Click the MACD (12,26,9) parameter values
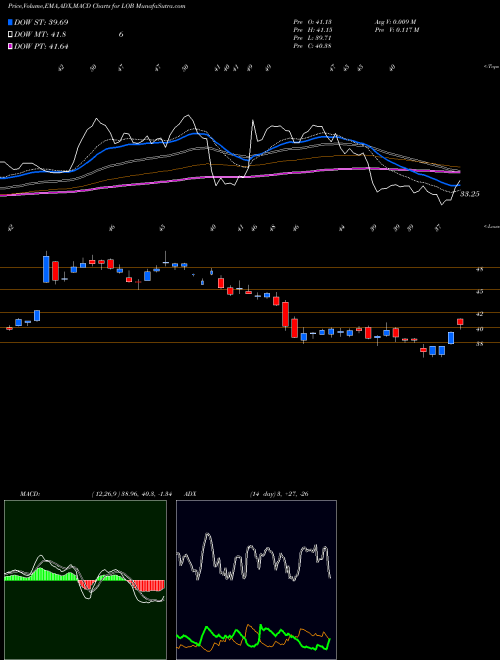This screenshot has width=500, height=660. 131,494
